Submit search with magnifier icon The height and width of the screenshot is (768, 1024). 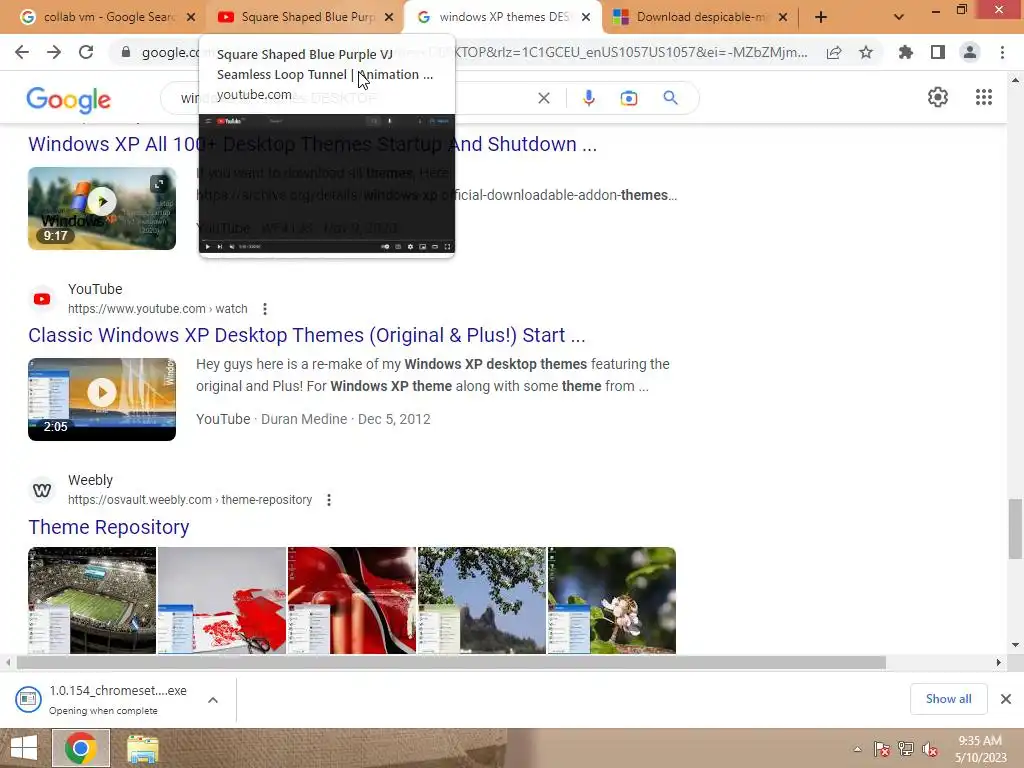[671, 98]
